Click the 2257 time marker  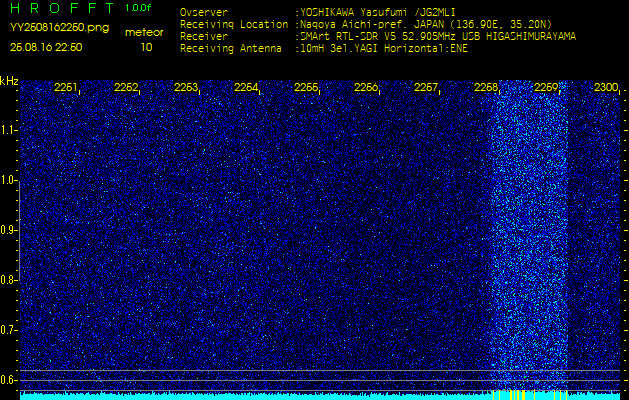[x=426, y=87]
